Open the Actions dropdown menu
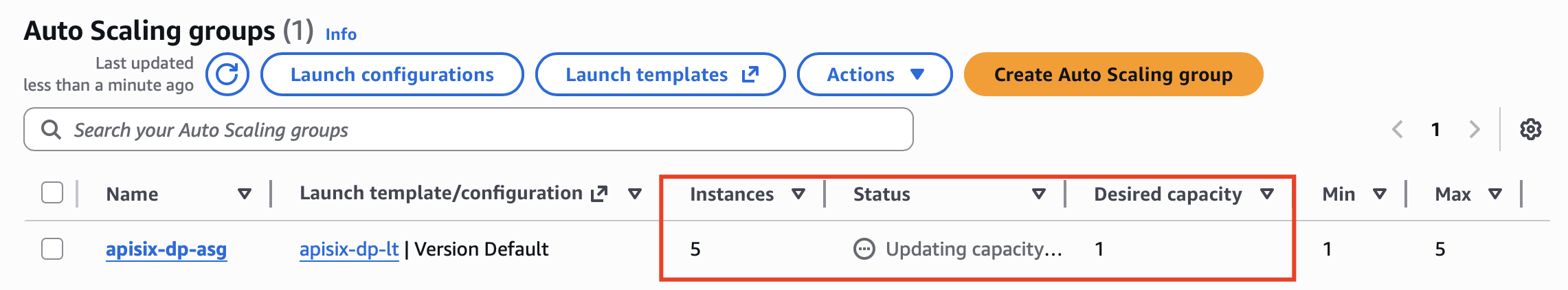 pyautogui.click(x=874, y=74)
